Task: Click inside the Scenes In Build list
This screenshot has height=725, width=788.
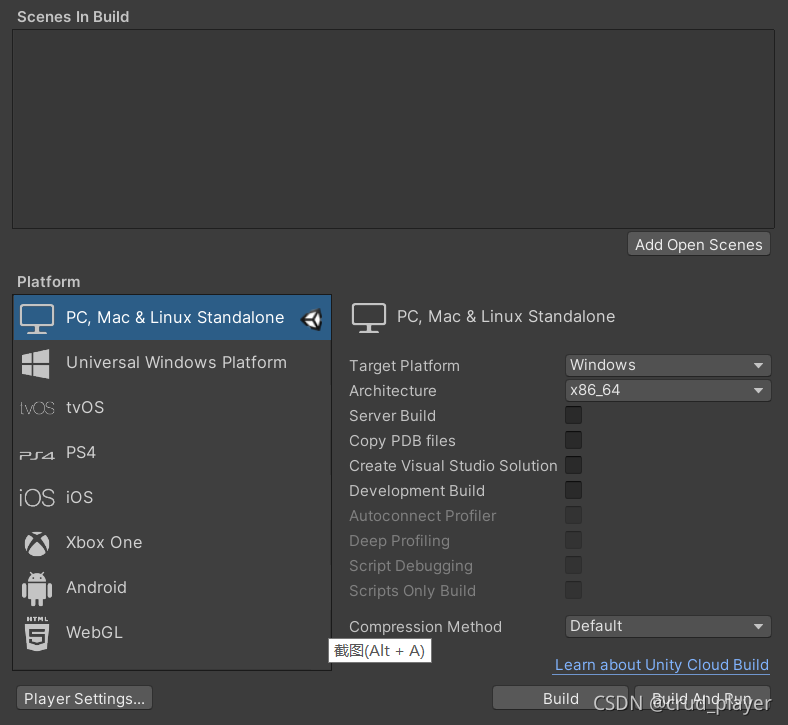Action: 393,129
